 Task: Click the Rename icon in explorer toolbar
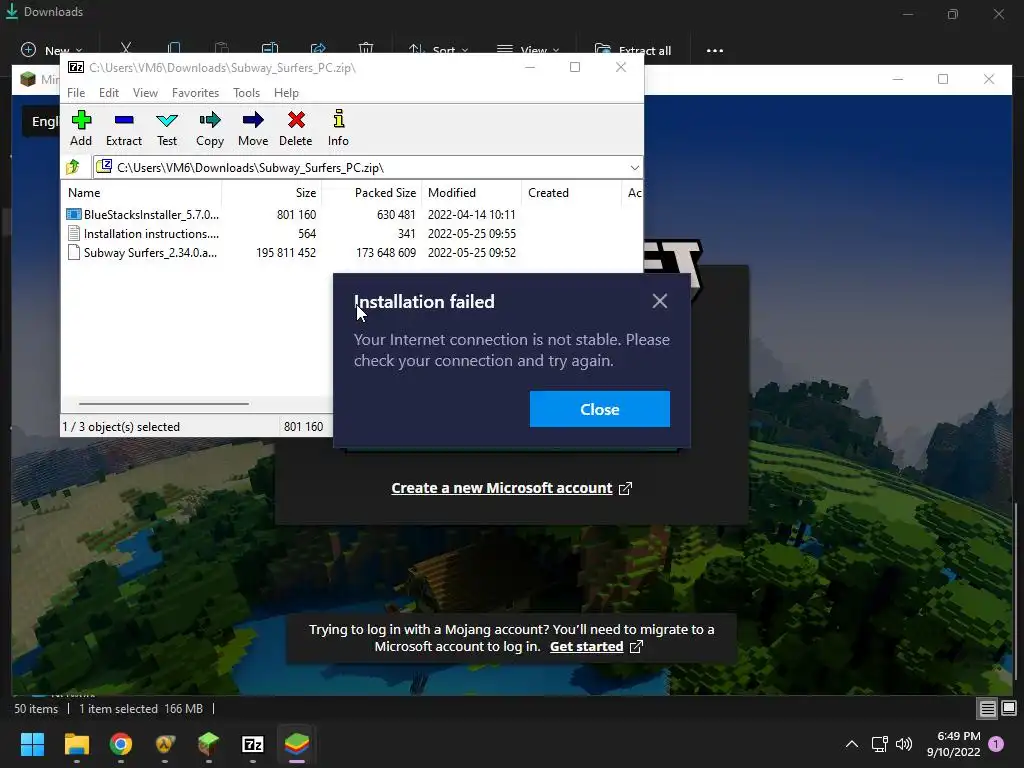pyautogui.click(x=270, y=49)
